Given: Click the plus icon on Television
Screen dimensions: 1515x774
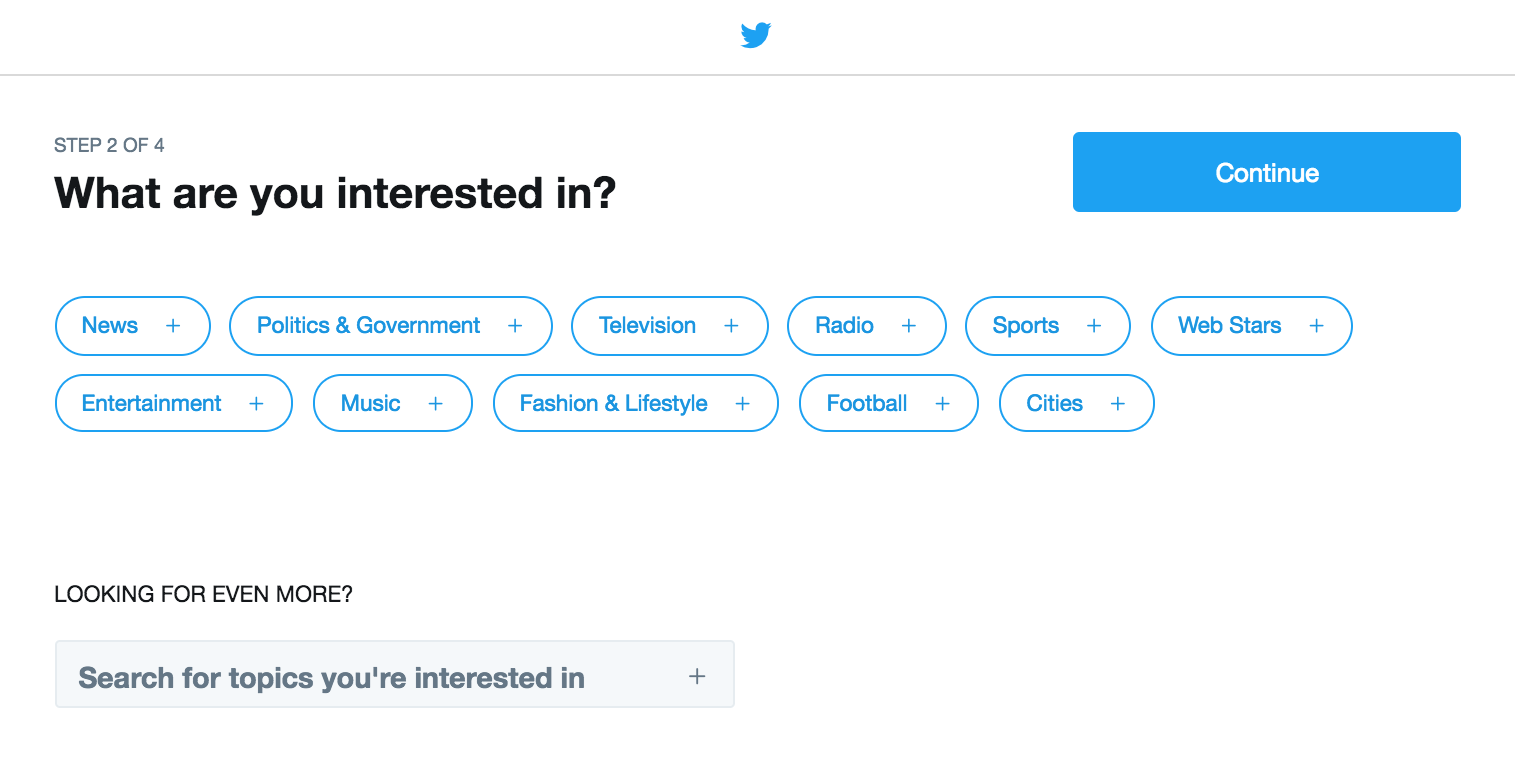Looking at the screenshot, I should 731,326.
